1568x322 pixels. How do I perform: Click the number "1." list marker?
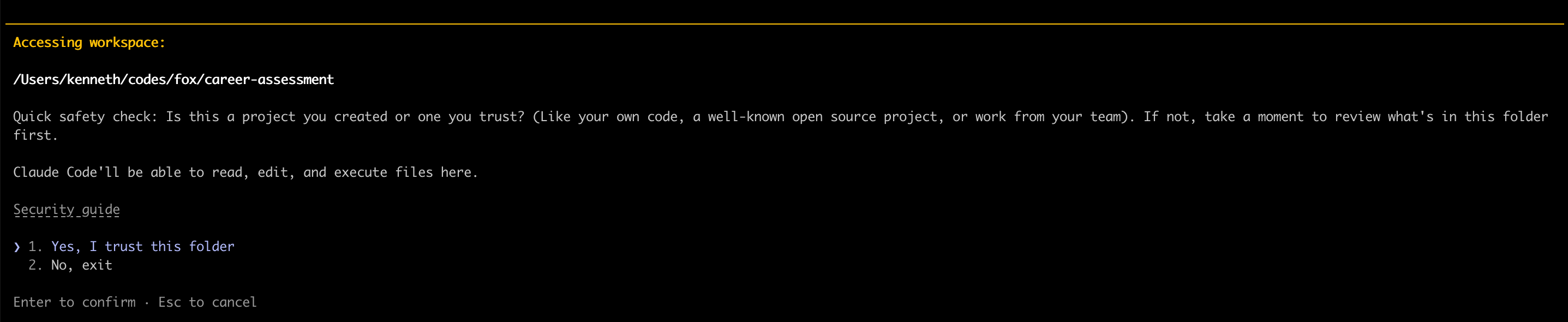pyautogui.click(x=35, y=247)
